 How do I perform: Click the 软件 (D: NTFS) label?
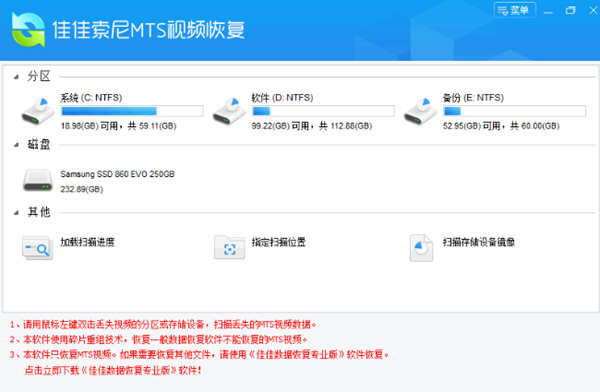click(282, 98)
